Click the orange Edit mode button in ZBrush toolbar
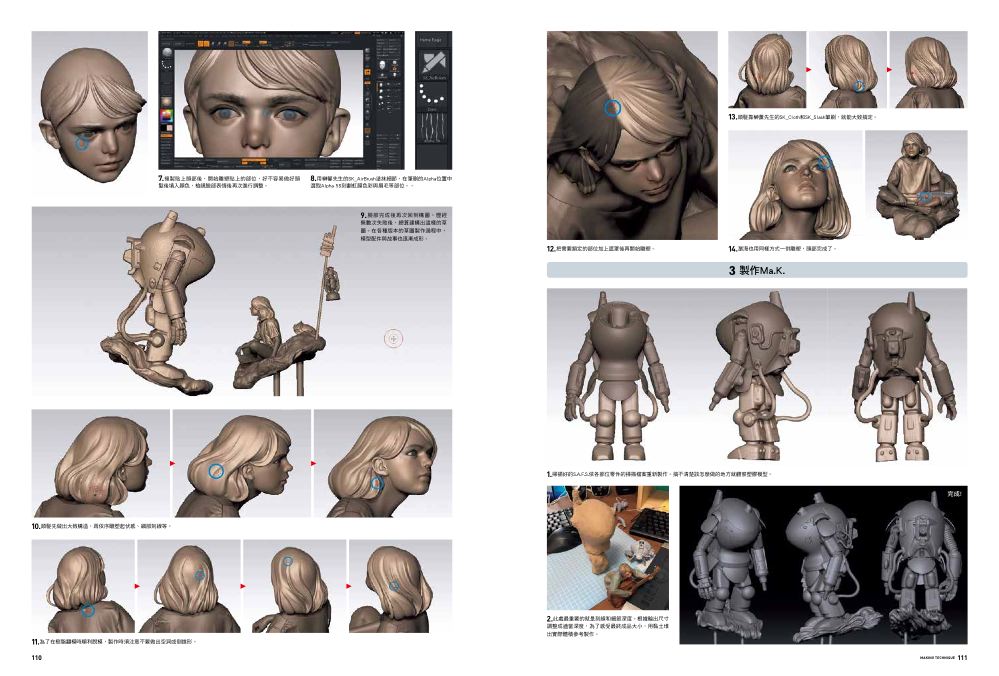The image size is (999, 676). 201,44
